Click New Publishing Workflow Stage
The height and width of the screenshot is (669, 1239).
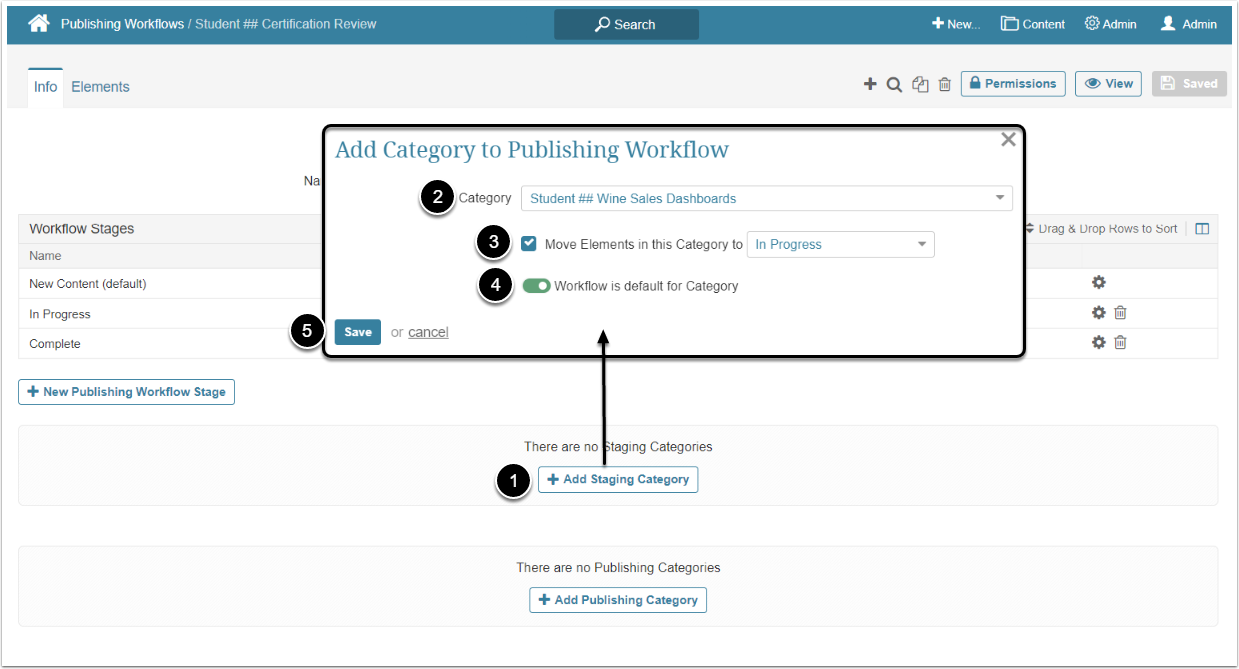click(126, 392)
